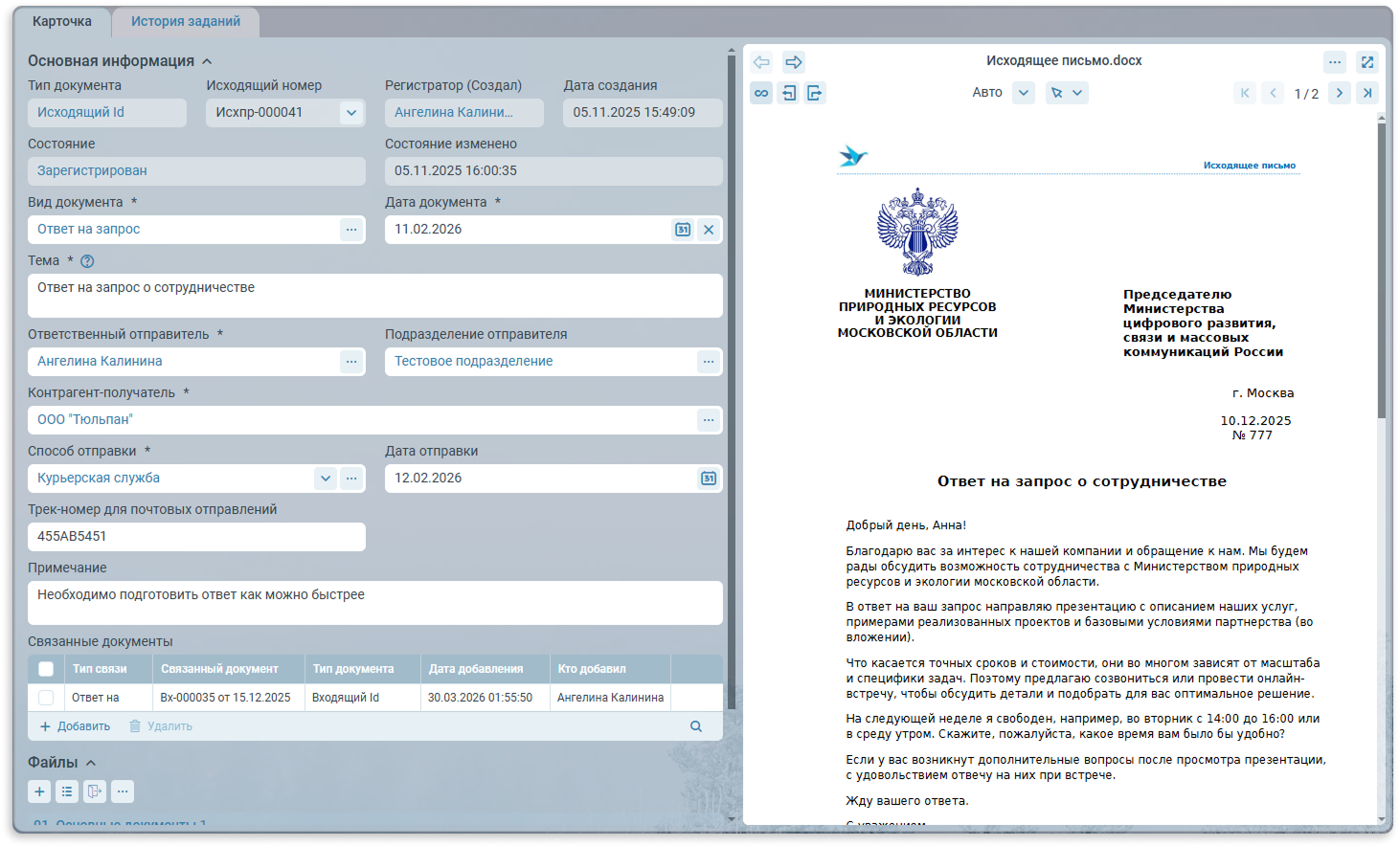Click the Трек-номер input field

tap(196, 537)
